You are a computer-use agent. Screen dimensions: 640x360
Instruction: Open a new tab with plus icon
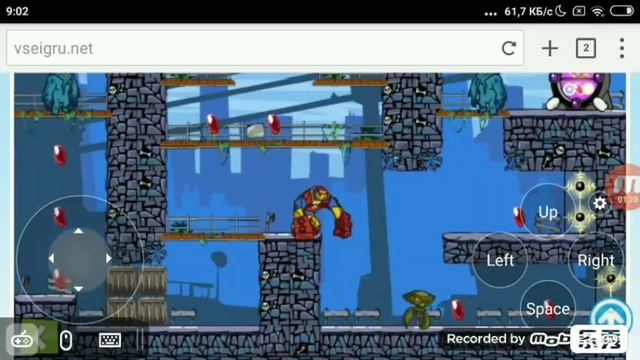click(x=550, y=49)
